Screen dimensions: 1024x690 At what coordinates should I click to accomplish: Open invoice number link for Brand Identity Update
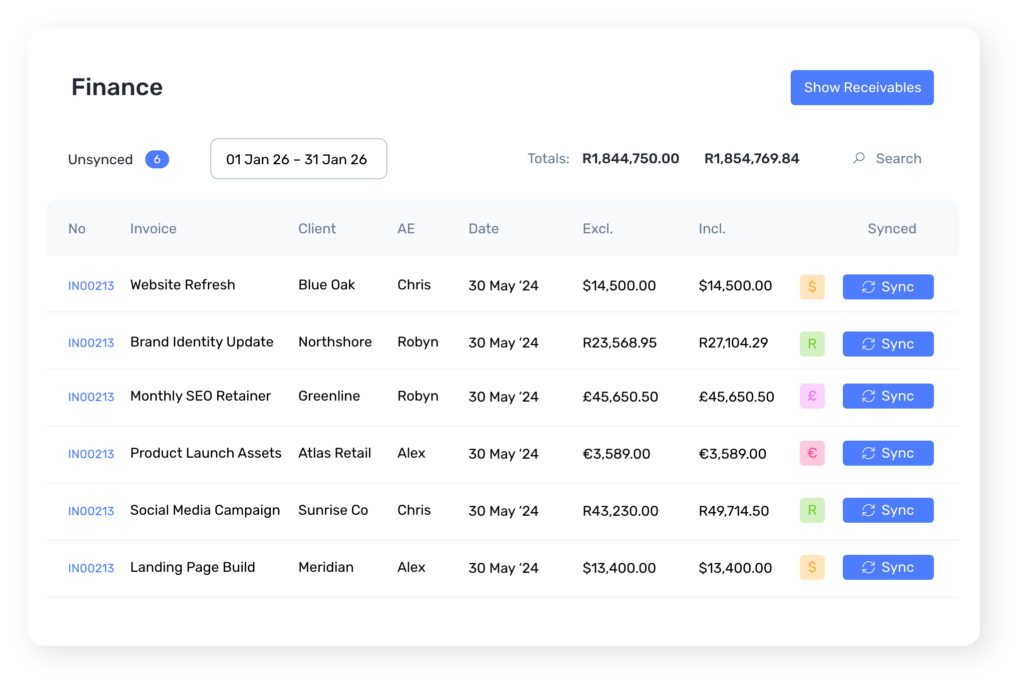91,343
